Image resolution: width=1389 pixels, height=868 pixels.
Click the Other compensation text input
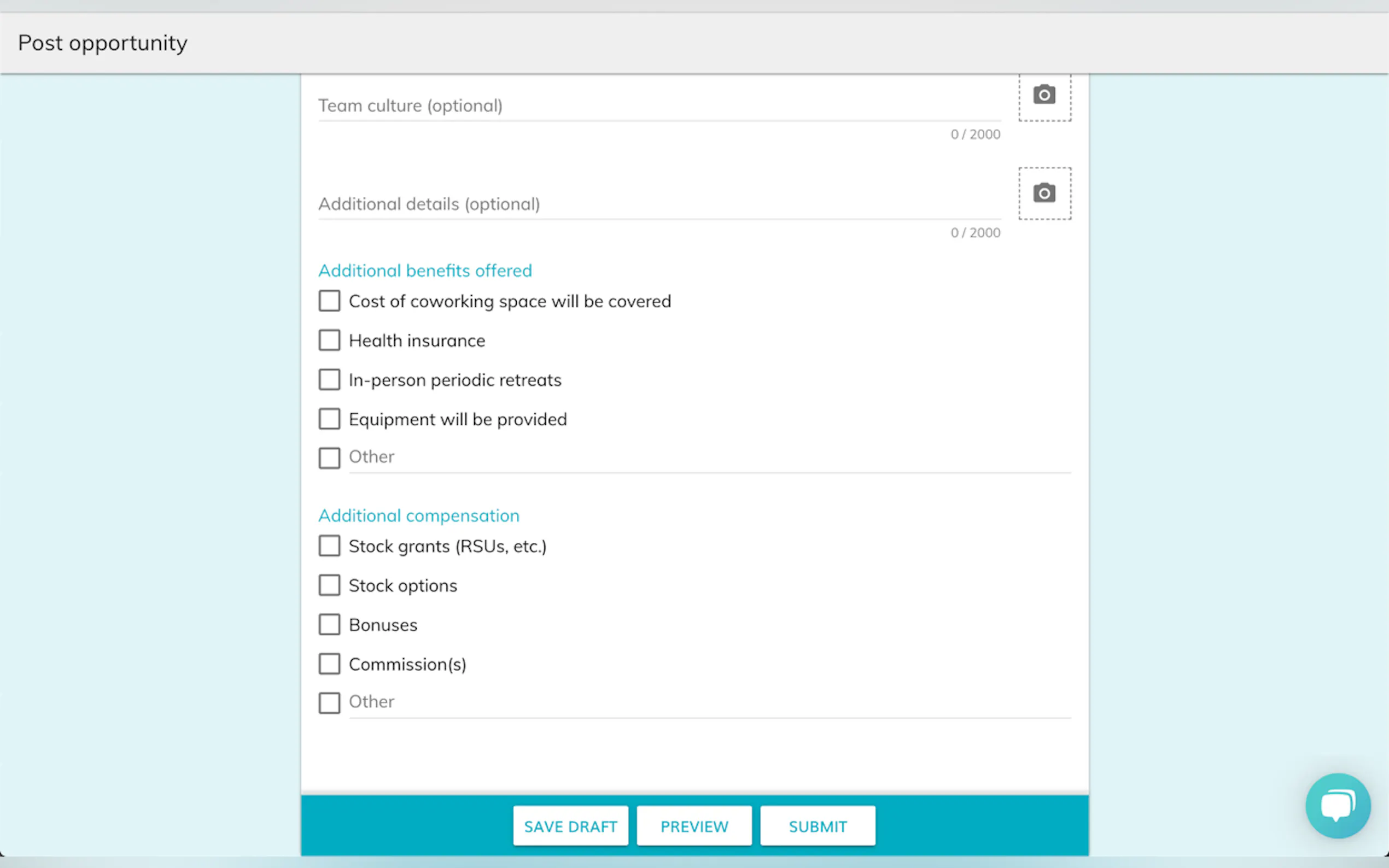coord(709,702)
